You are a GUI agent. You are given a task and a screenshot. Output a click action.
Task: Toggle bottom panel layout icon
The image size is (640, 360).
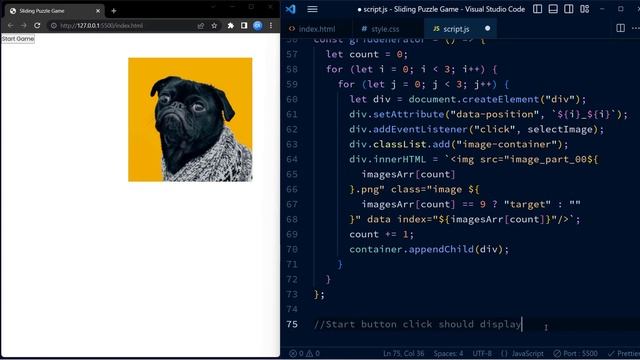tap(553, 9)
